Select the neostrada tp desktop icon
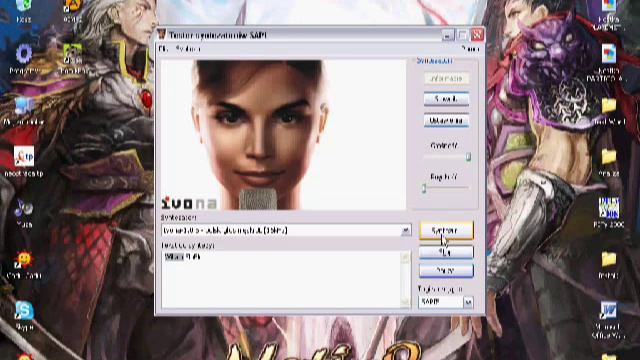 (24, 156)
